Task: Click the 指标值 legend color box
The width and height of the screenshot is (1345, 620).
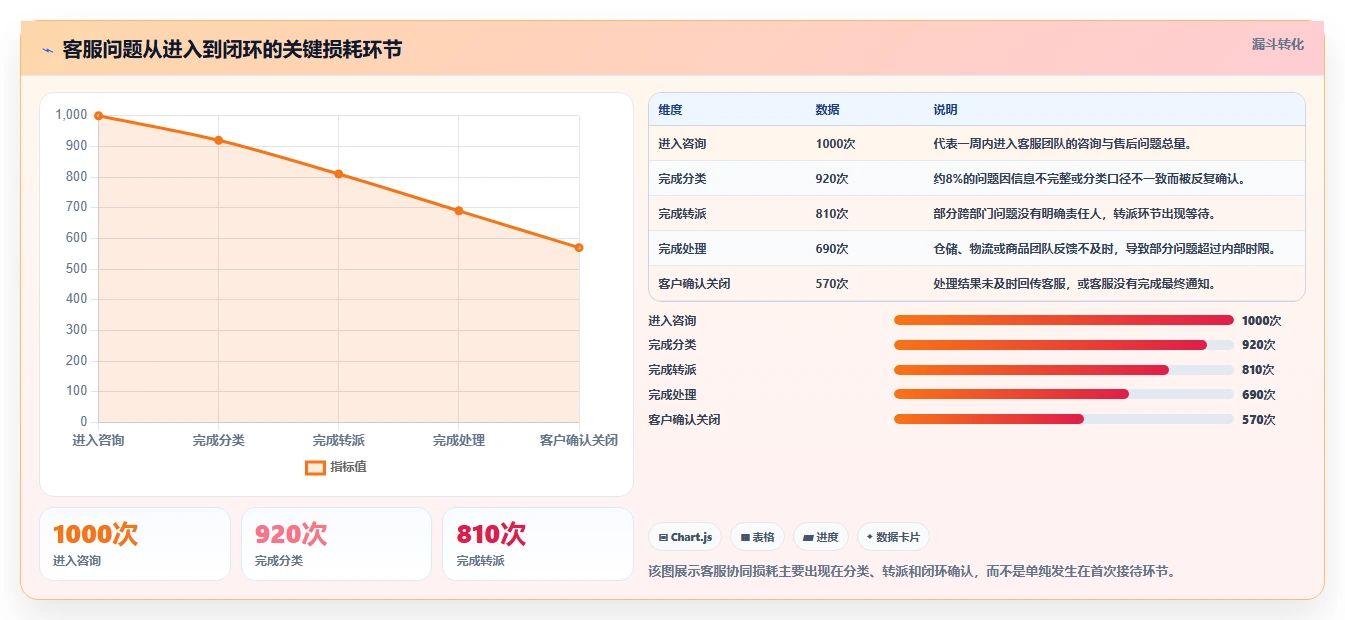Action: 315,467
